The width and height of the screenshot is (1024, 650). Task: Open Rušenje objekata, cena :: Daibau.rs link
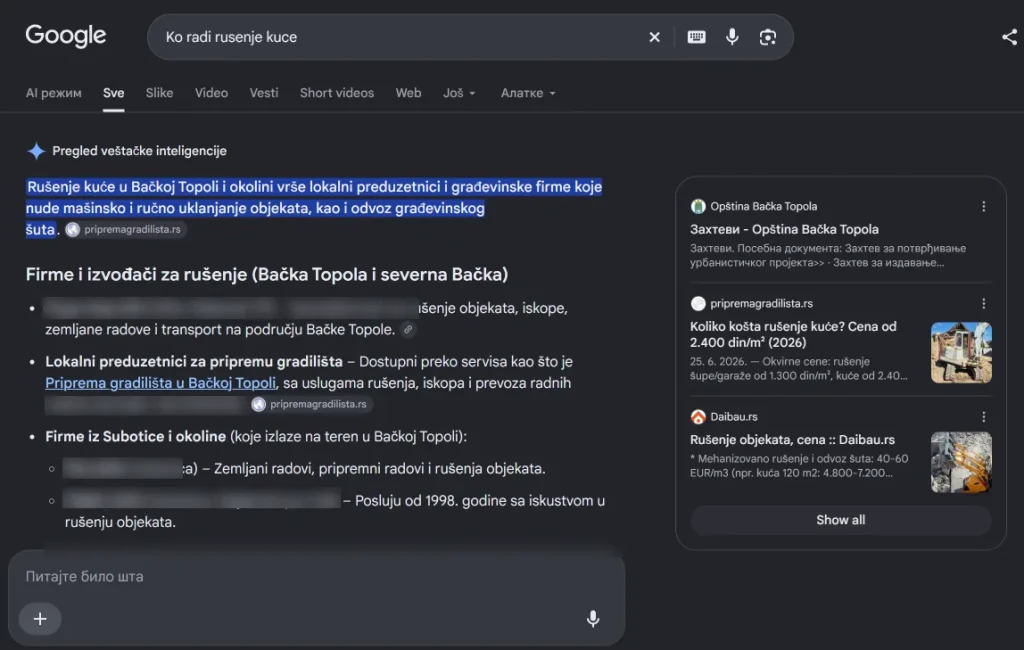pos(792,440)
